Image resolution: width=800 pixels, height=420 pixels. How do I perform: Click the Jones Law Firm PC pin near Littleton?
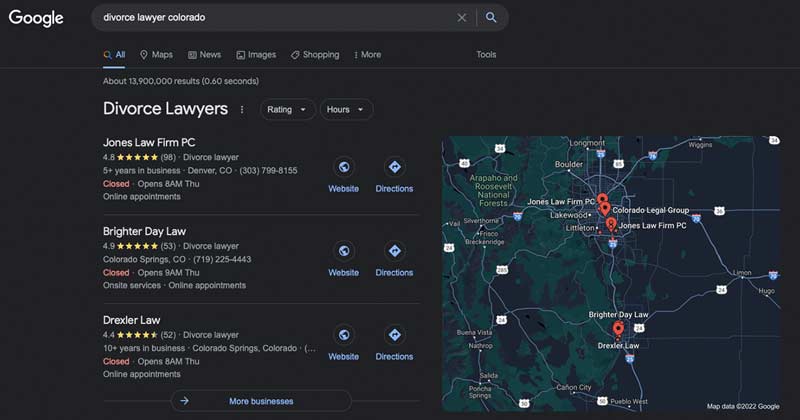click(611, 223)
